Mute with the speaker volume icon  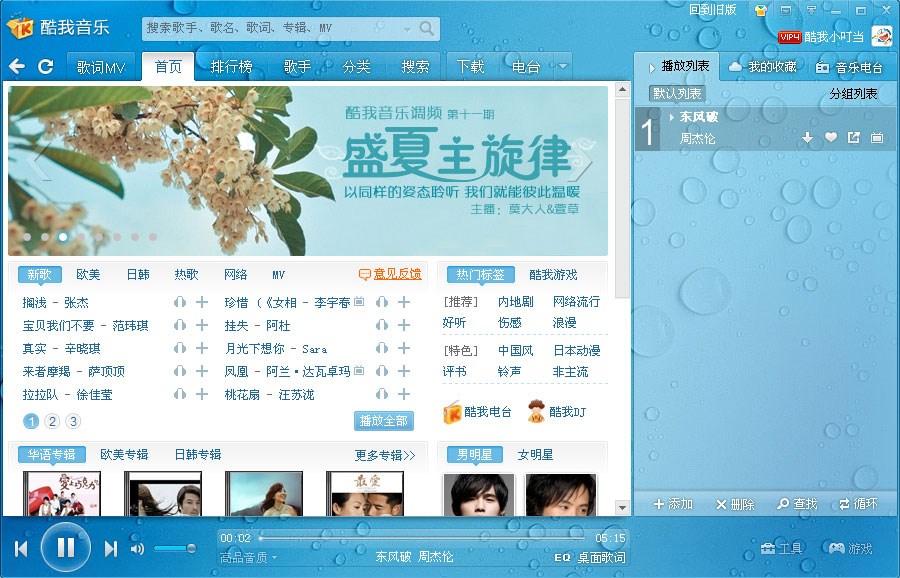pyautogui.click(x=137, y=549)
